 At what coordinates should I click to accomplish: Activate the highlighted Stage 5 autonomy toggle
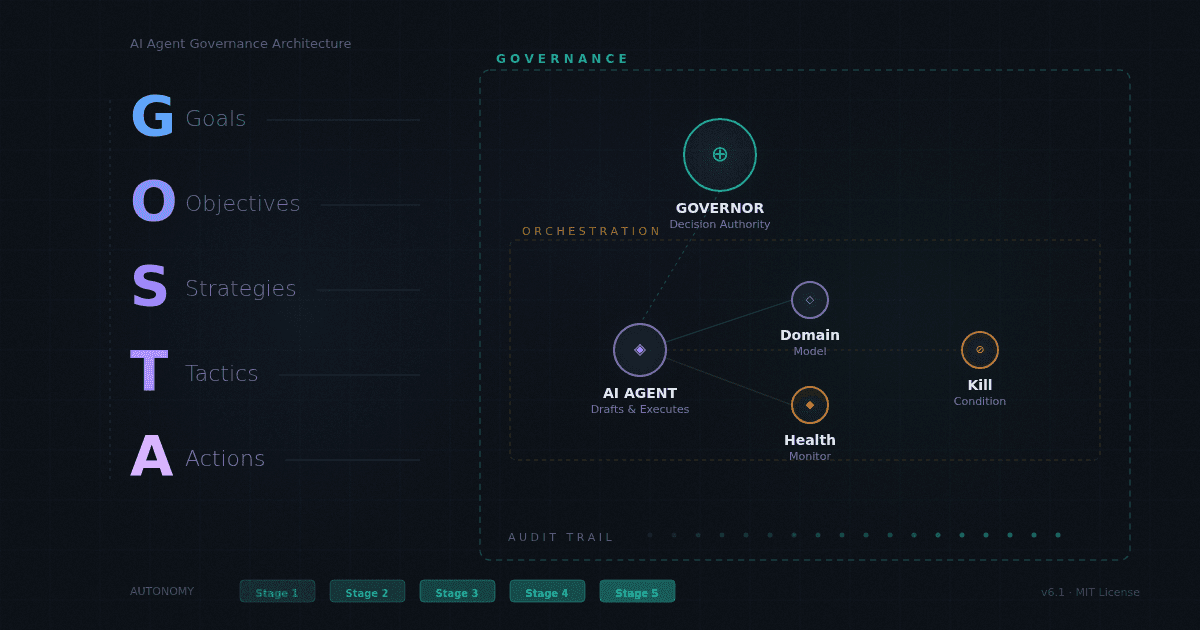(x=637, y=591)
